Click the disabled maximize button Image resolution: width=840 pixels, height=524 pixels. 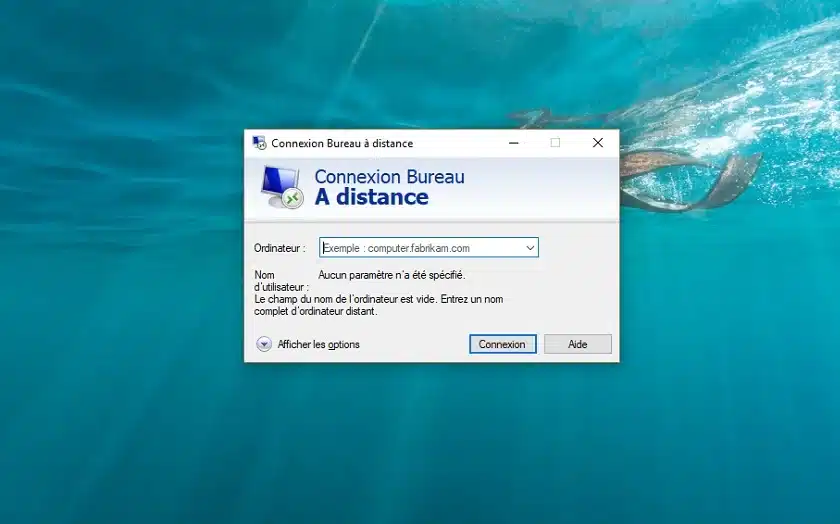coord(556,143)
